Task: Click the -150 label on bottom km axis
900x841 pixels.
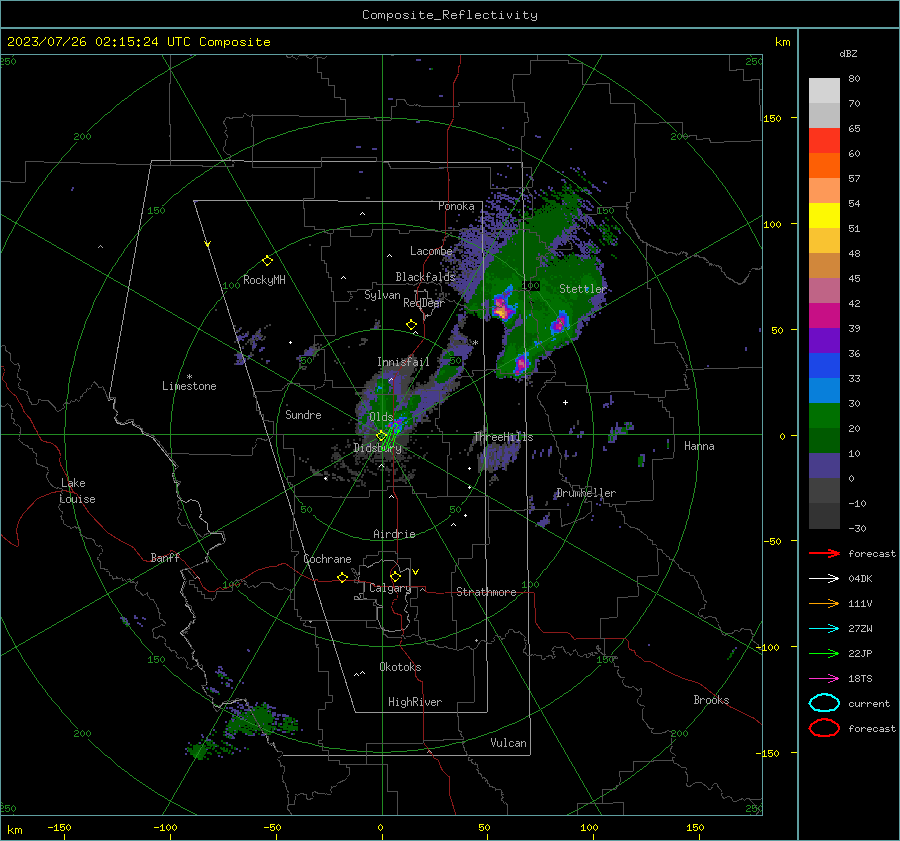Action: [59, 827]
